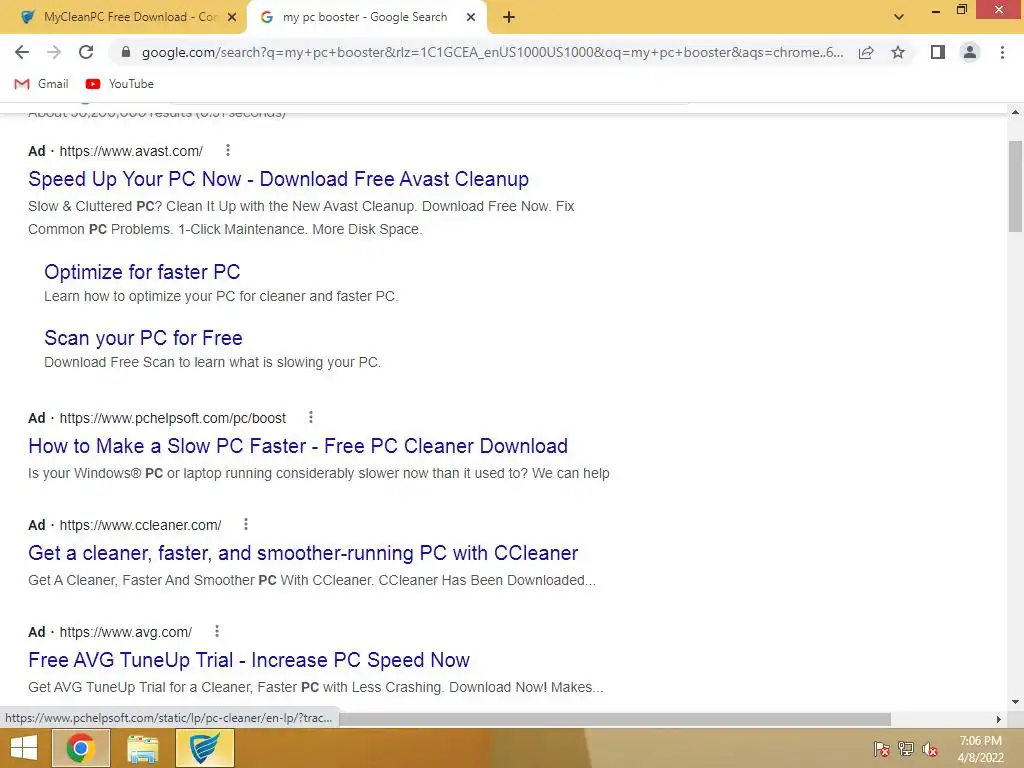Click the scroll up arrow on the page
1024x768 pixels.
coord(1015,112)
